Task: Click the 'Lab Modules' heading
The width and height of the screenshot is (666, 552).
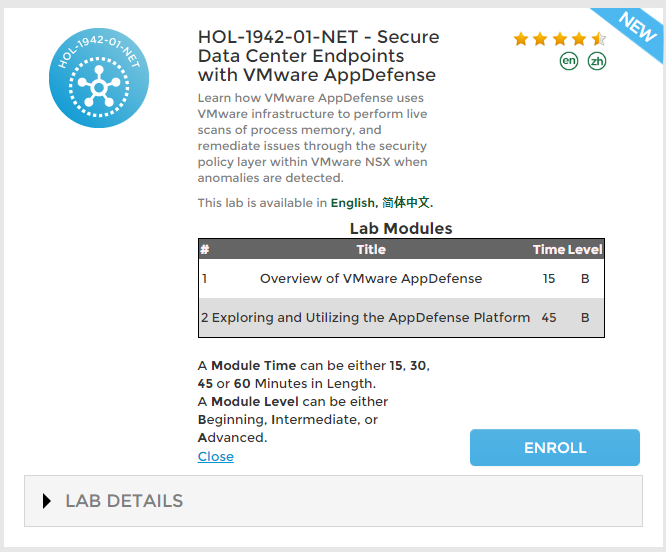Action: (401, 228)
